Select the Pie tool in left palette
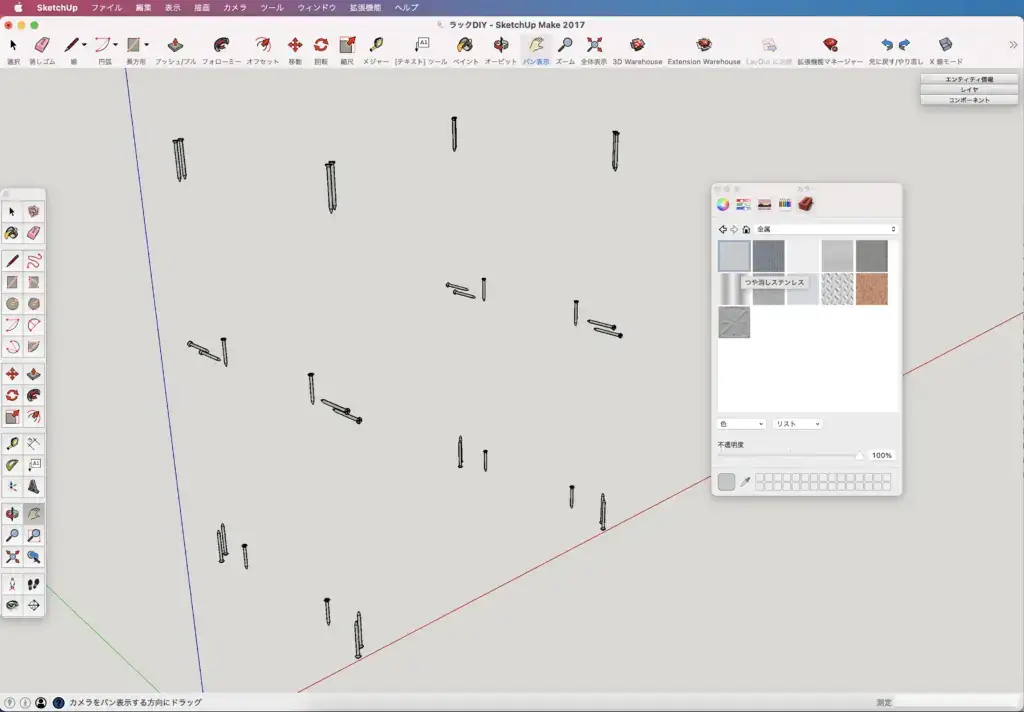1024x712 pixels. (x=33, y=346)
